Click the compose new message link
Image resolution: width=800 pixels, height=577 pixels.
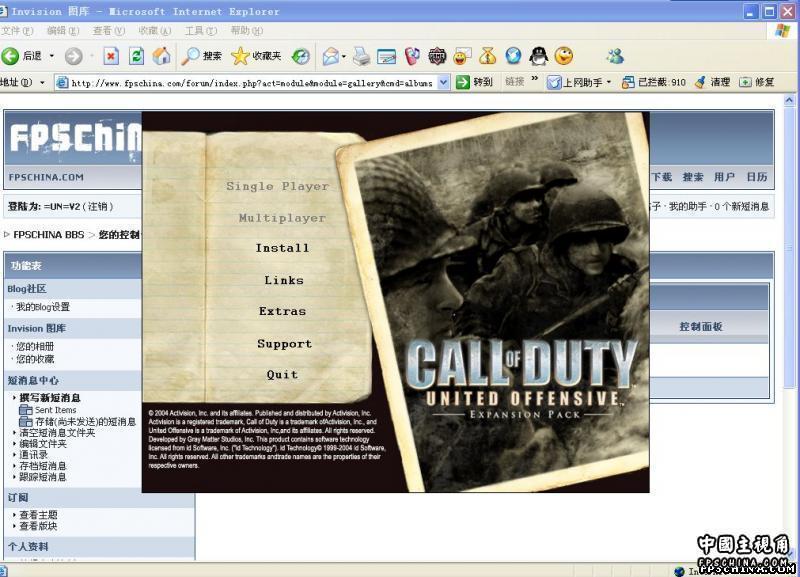click(49, 398)
